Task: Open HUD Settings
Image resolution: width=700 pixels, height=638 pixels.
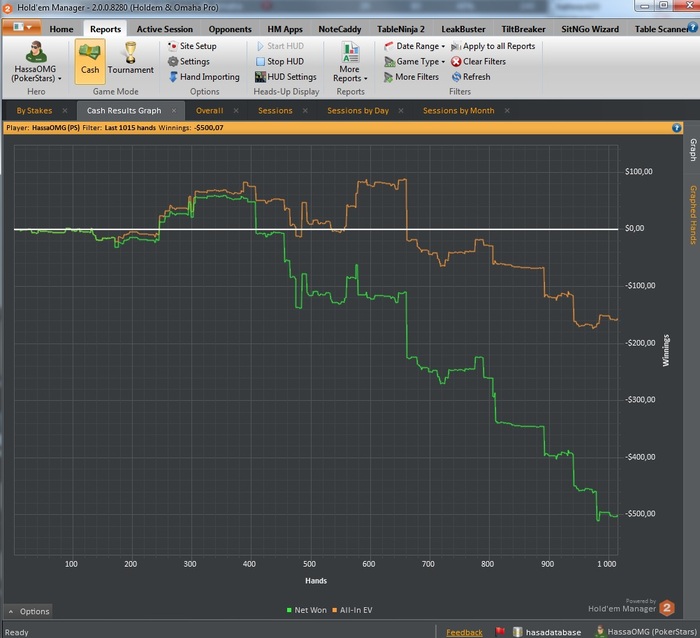Action: pos(286,77)
